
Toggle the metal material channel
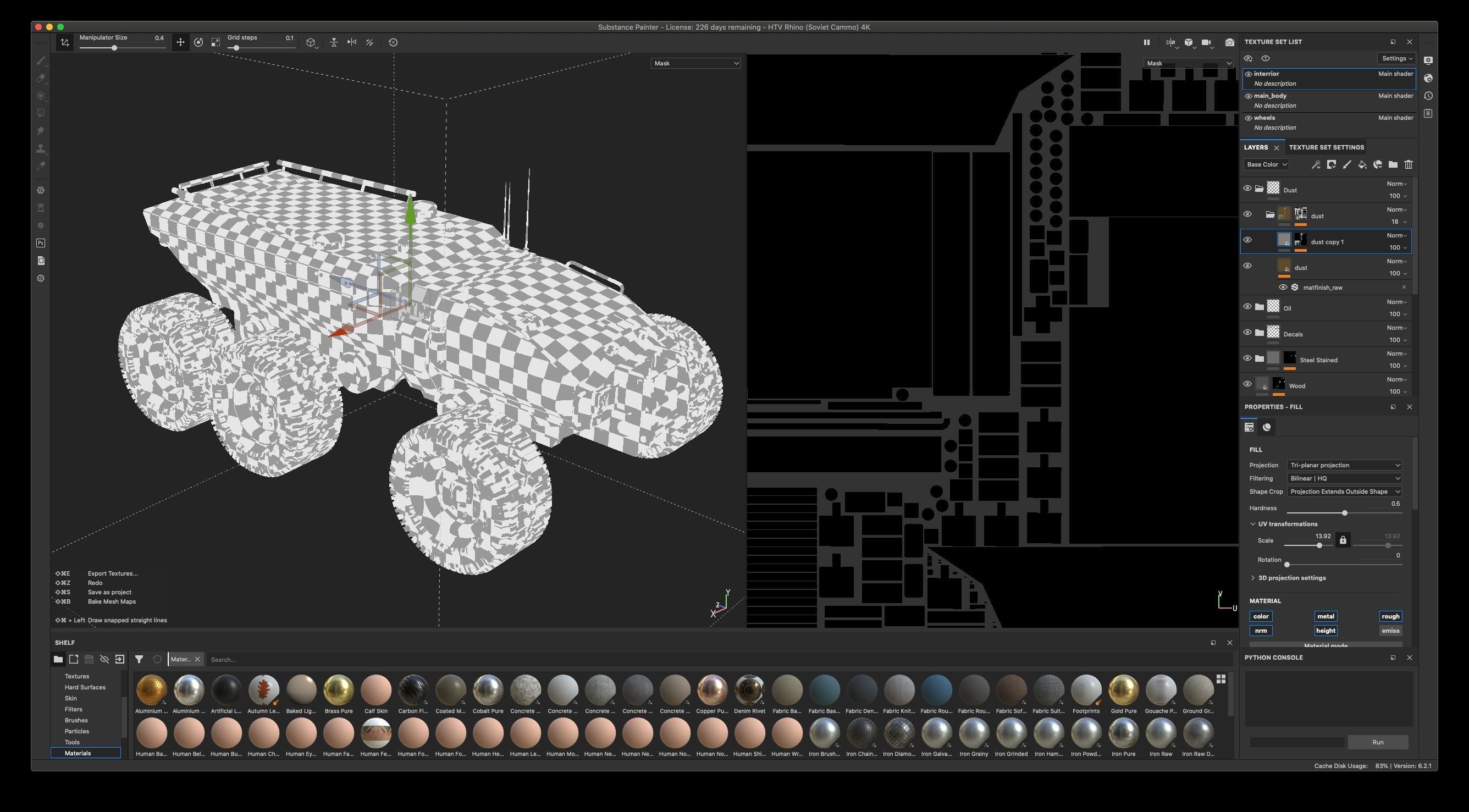[x=1326, y=616]
